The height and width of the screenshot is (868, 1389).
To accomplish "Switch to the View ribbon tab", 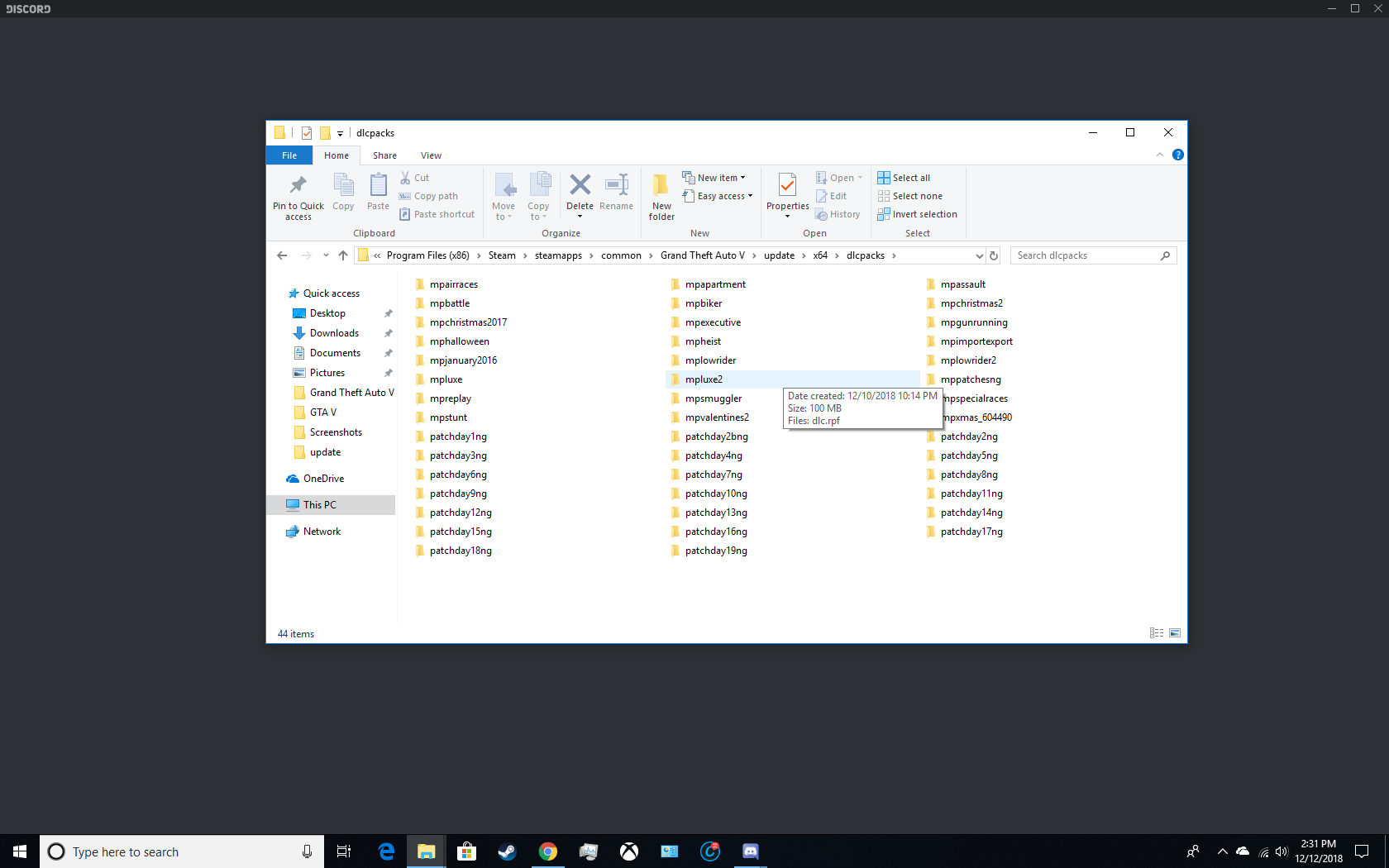I will [431, 155].
